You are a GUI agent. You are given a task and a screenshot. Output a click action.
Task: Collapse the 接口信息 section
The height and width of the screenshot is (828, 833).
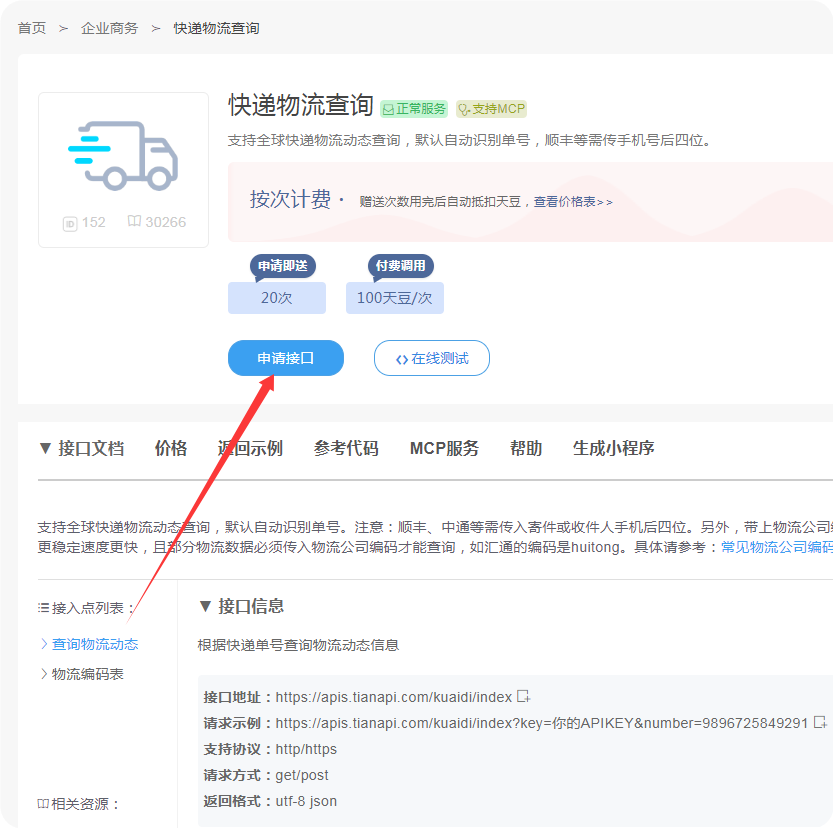coord(207,607)
